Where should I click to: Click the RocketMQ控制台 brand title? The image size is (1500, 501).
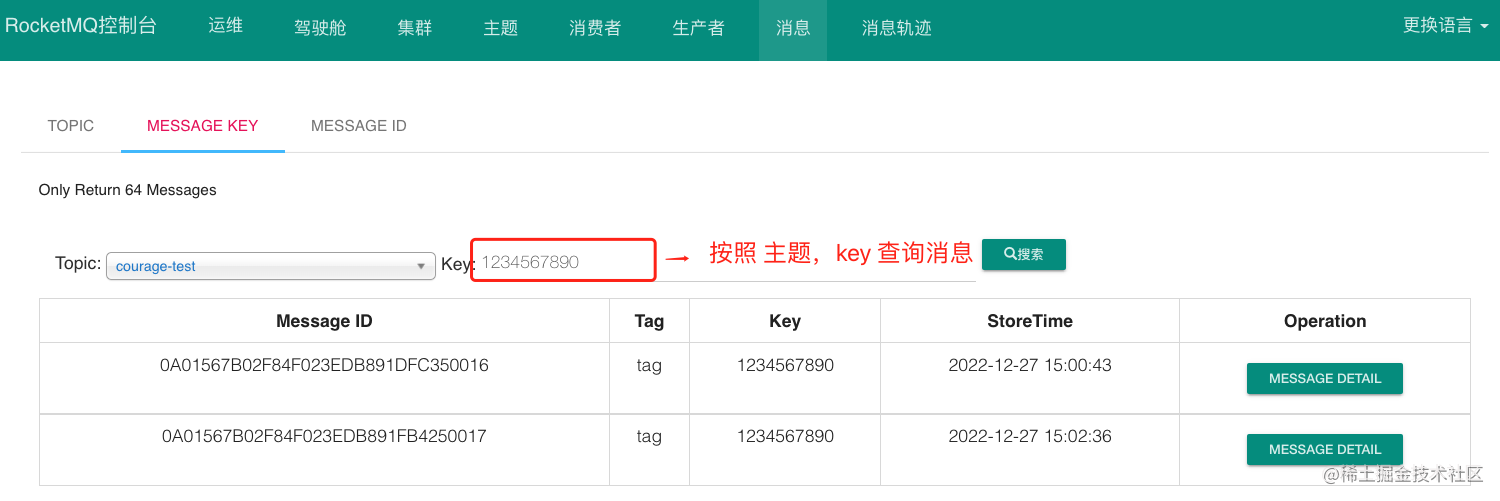[x=81, y=27]
